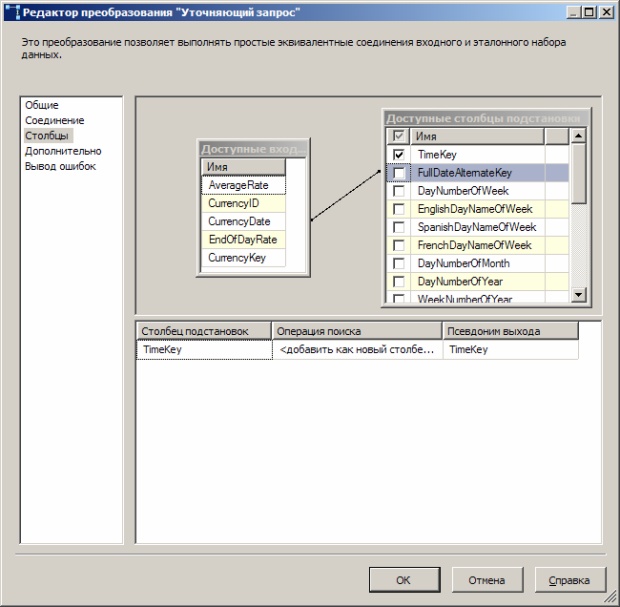Open the Общие page
Viewport: 620px width, 607px height.
pyautogui.click(x=42, y=105)
